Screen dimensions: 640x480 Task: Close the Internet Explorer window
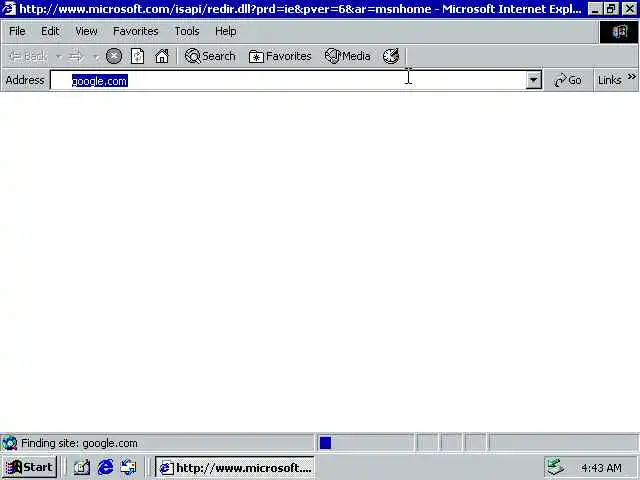(x=630, y=9)
